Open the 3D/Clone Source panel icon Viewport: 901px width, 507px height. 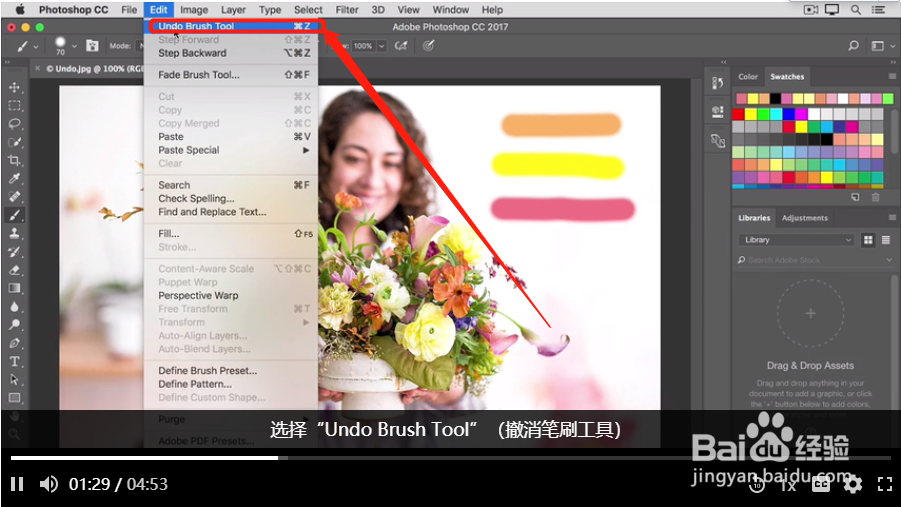click(718, 140)
